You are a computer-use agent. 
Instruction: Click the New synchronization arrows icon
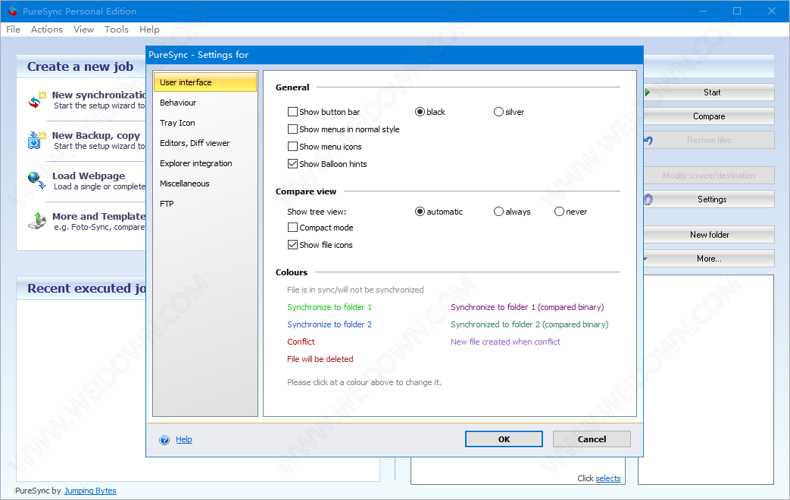point(36,100)
